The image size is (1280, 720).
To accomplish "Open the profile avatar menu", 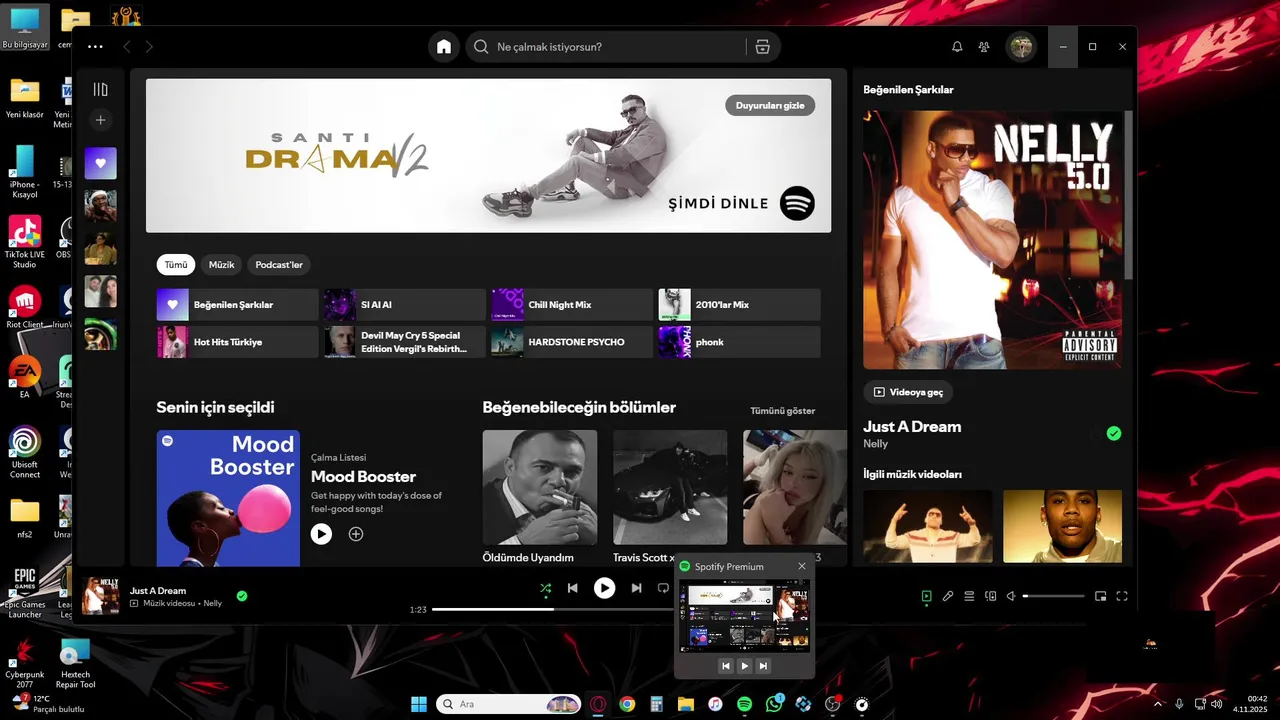I will tap(1021, 46).
